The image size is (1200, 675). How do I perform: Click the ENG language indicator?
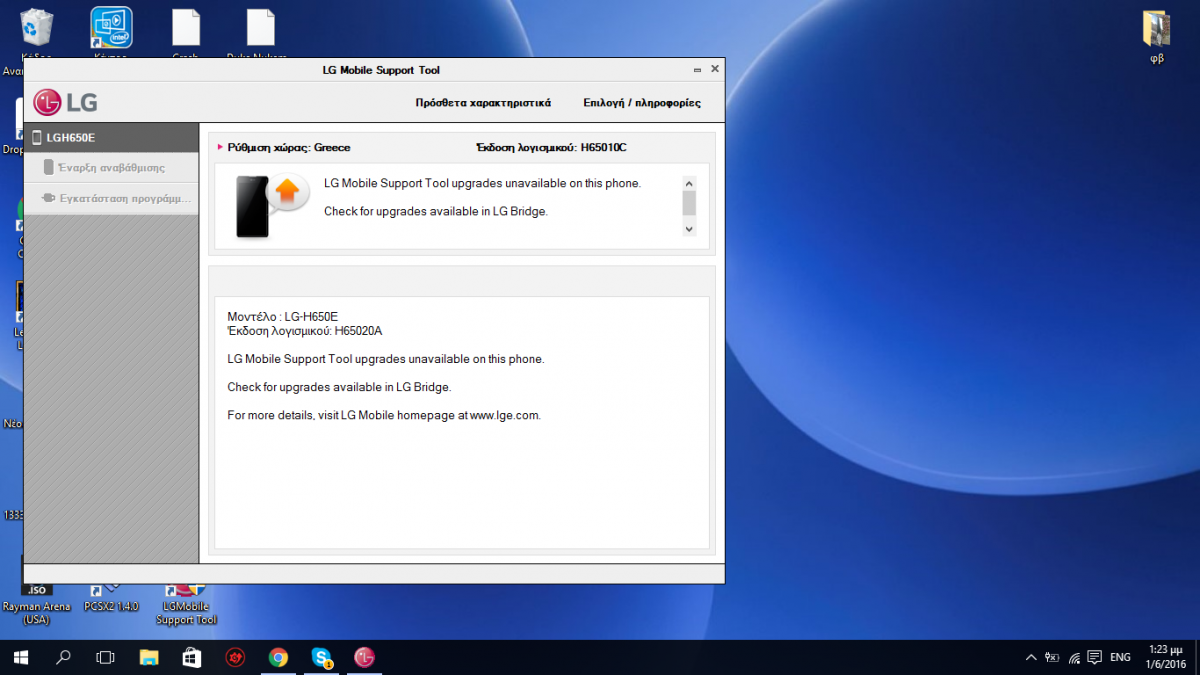point(1121,657)
